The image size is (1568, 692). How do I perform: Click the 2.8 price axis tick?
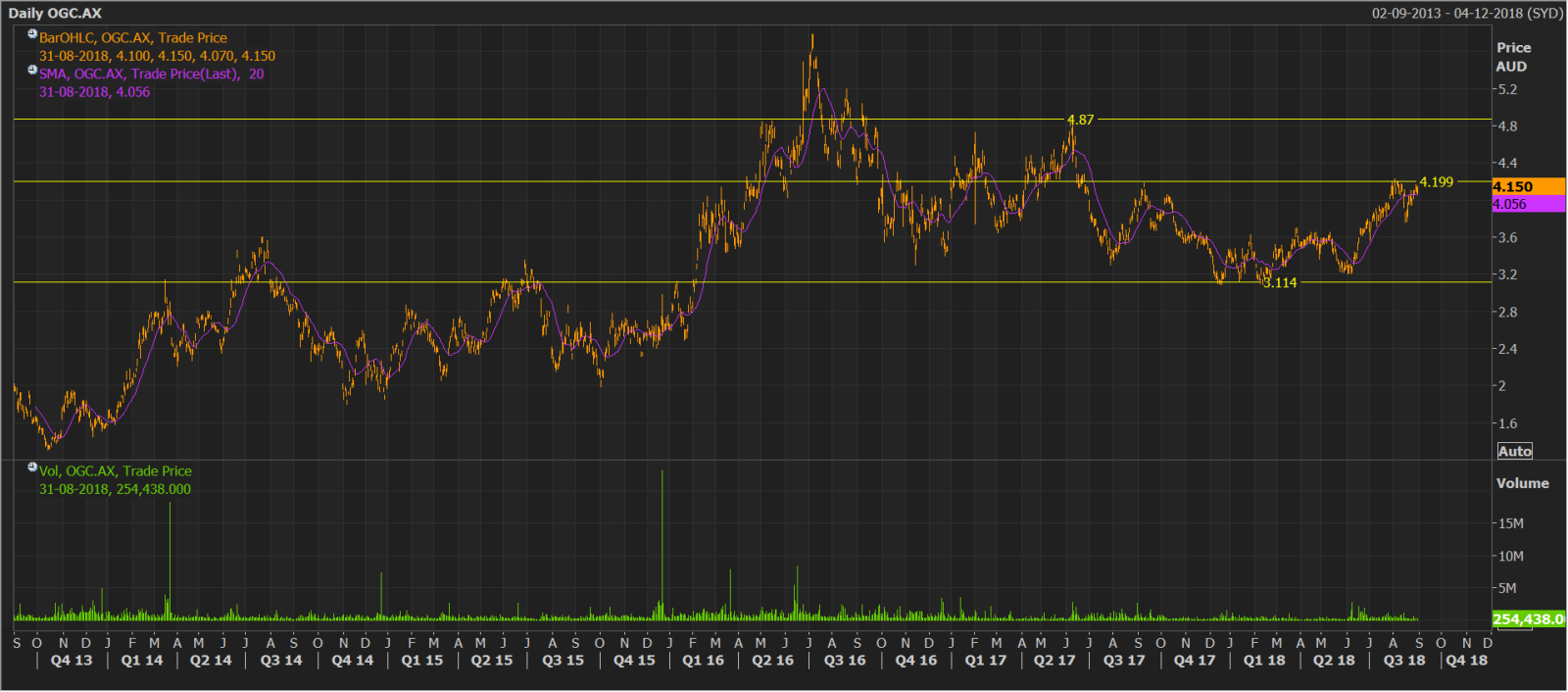1507,312
